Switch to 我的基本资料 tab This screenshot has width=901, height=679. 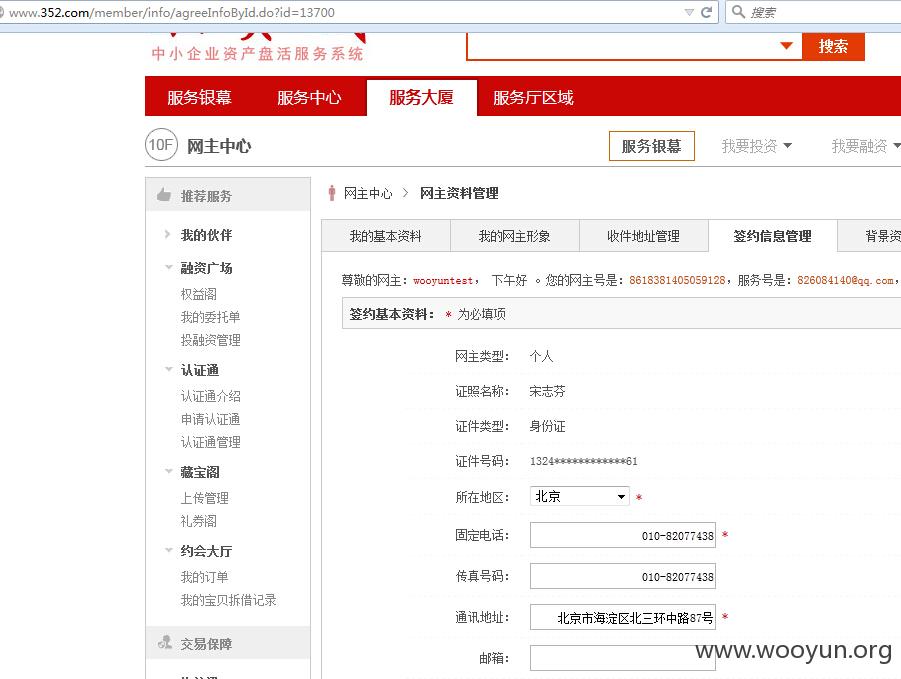tap(386, 236)
